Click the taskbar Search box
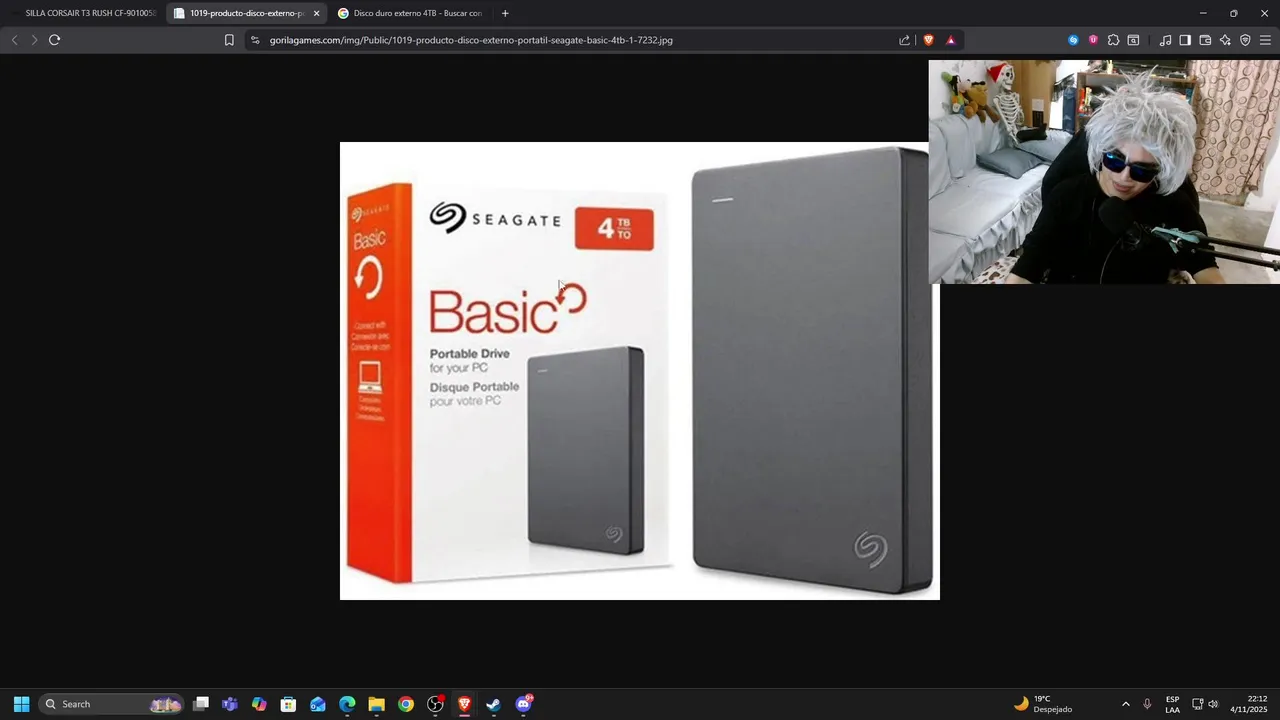 click(x=112, y=704)
